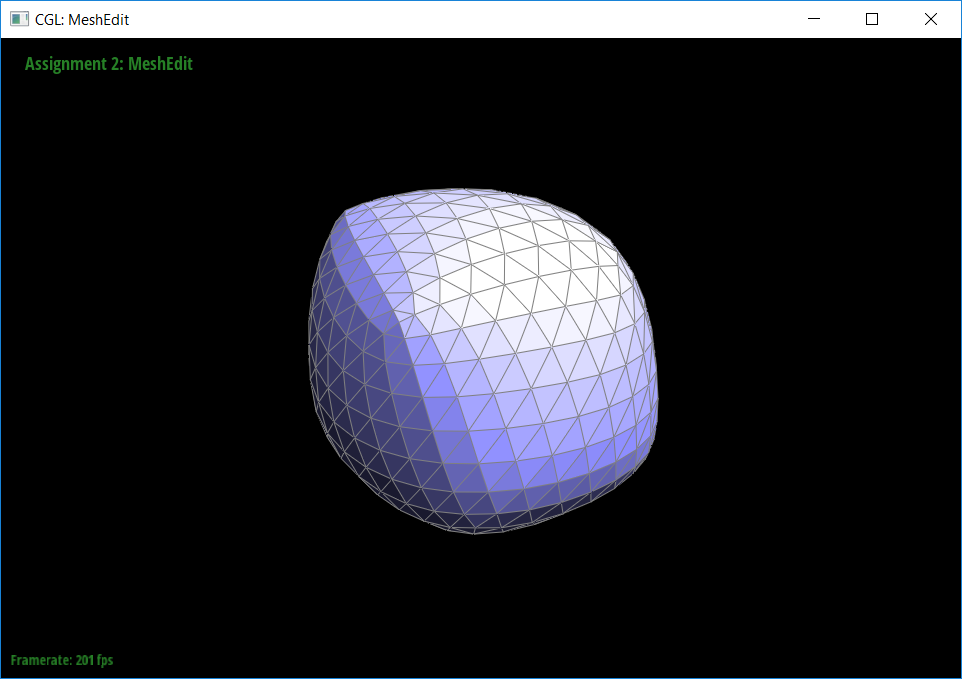Image resolution: width=962 pixels, height=679 pixels.
Task: Select the rendered mesh in the viewport
Action: click(x=483, y=361)
